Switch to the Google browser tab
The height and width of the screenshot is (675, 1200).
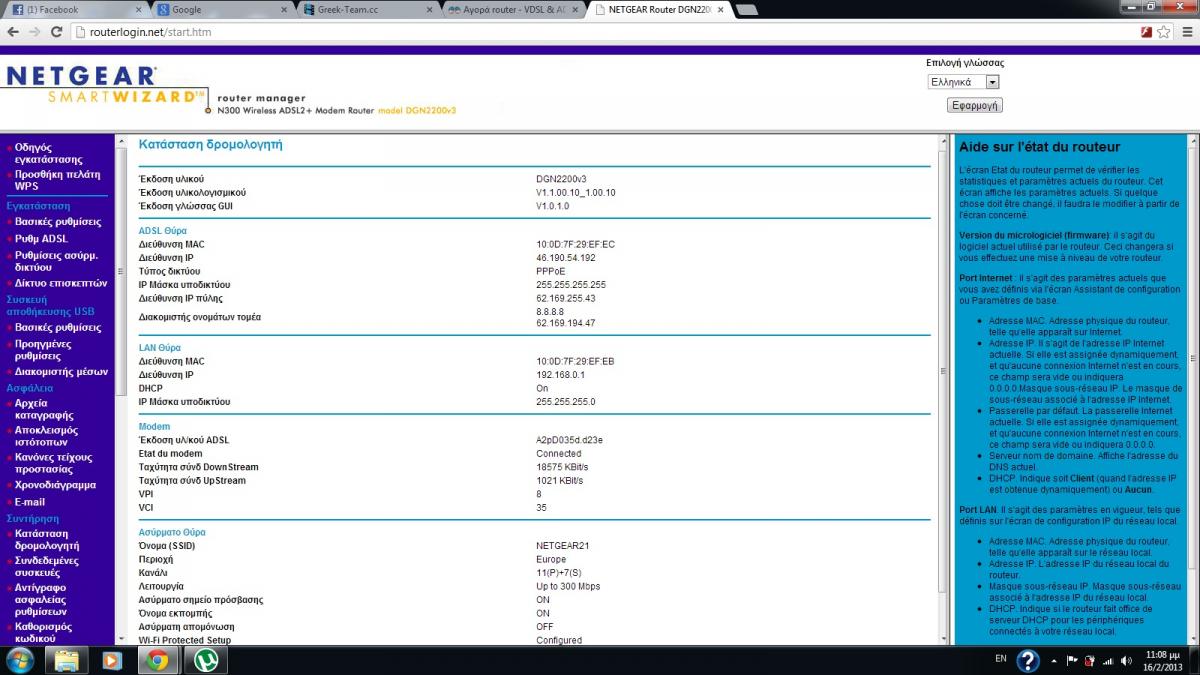click(216, 9)
